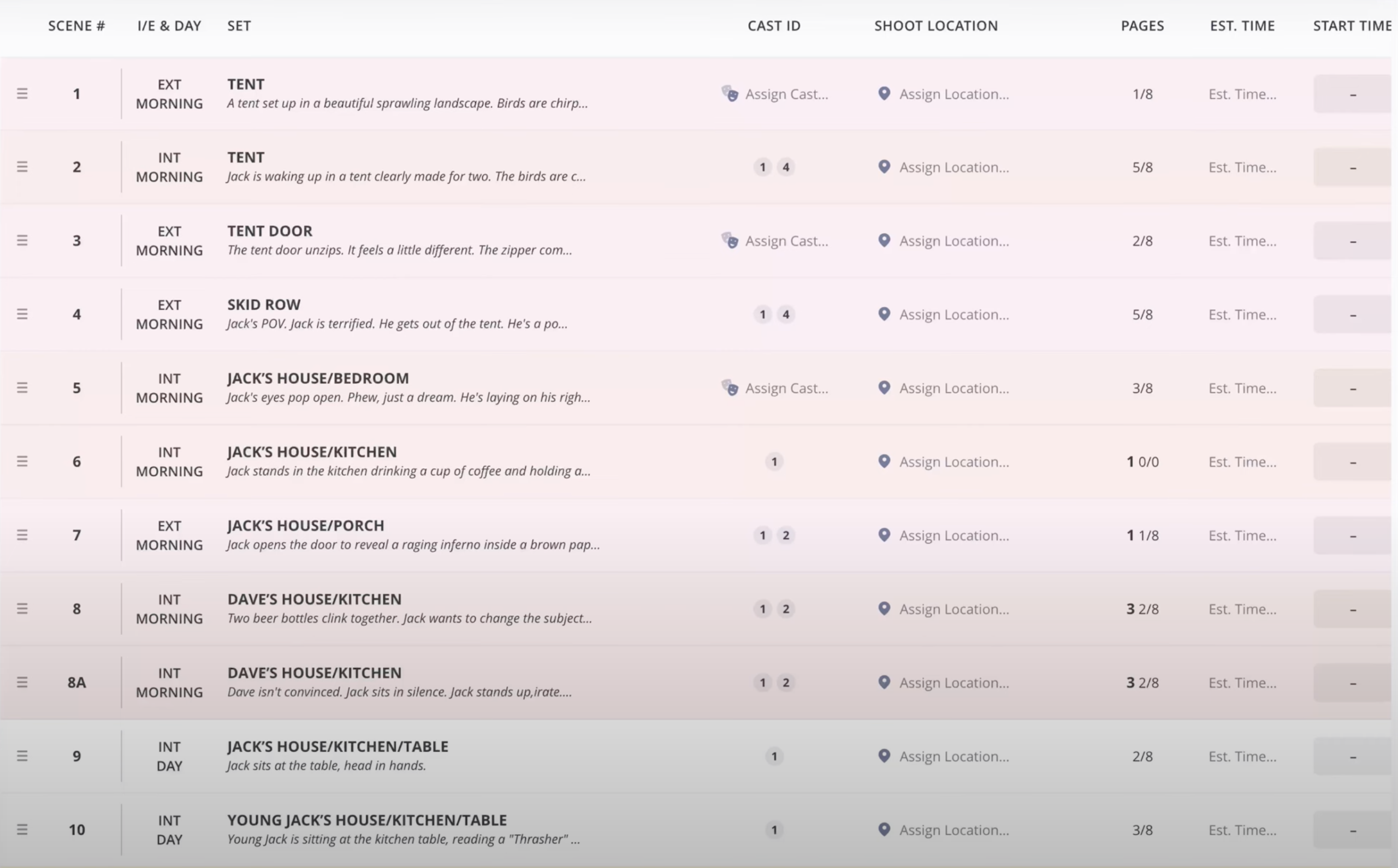The image size is (1398, 868).
Task: Click cast ID badge 4 on scene 2
Action: pos(786,167)
